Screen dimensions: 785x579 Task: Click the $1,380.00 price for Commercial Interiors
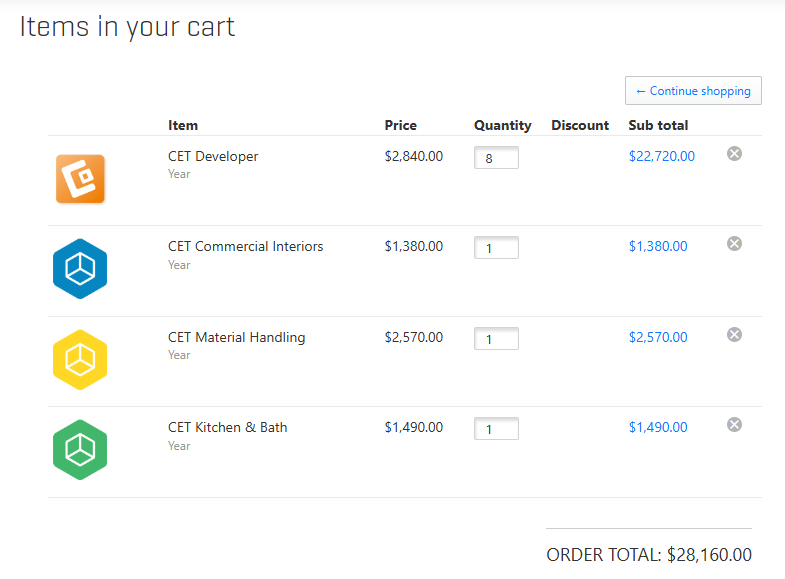coord(414,246)
